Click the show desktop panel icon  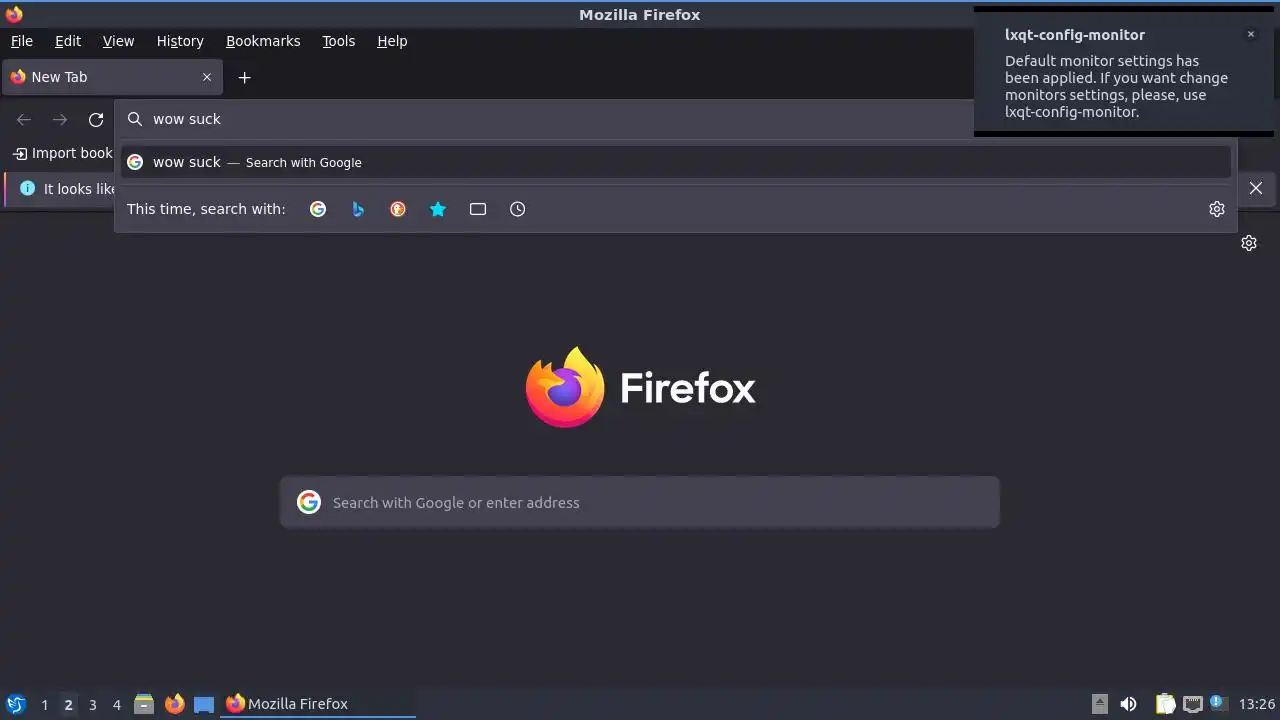pos(204,704)
